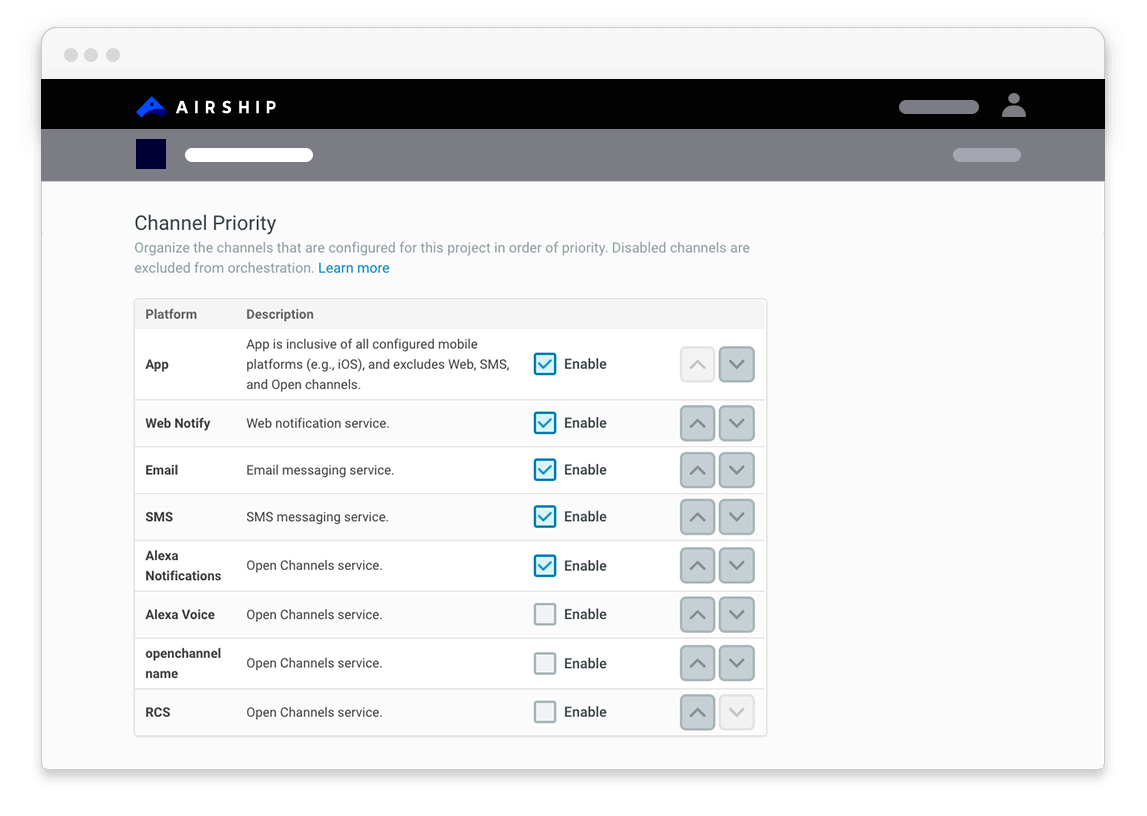Move Web Notify channel up
Image resolution: width=1147 pixels, height=816 pixels.
coord(697,424)
